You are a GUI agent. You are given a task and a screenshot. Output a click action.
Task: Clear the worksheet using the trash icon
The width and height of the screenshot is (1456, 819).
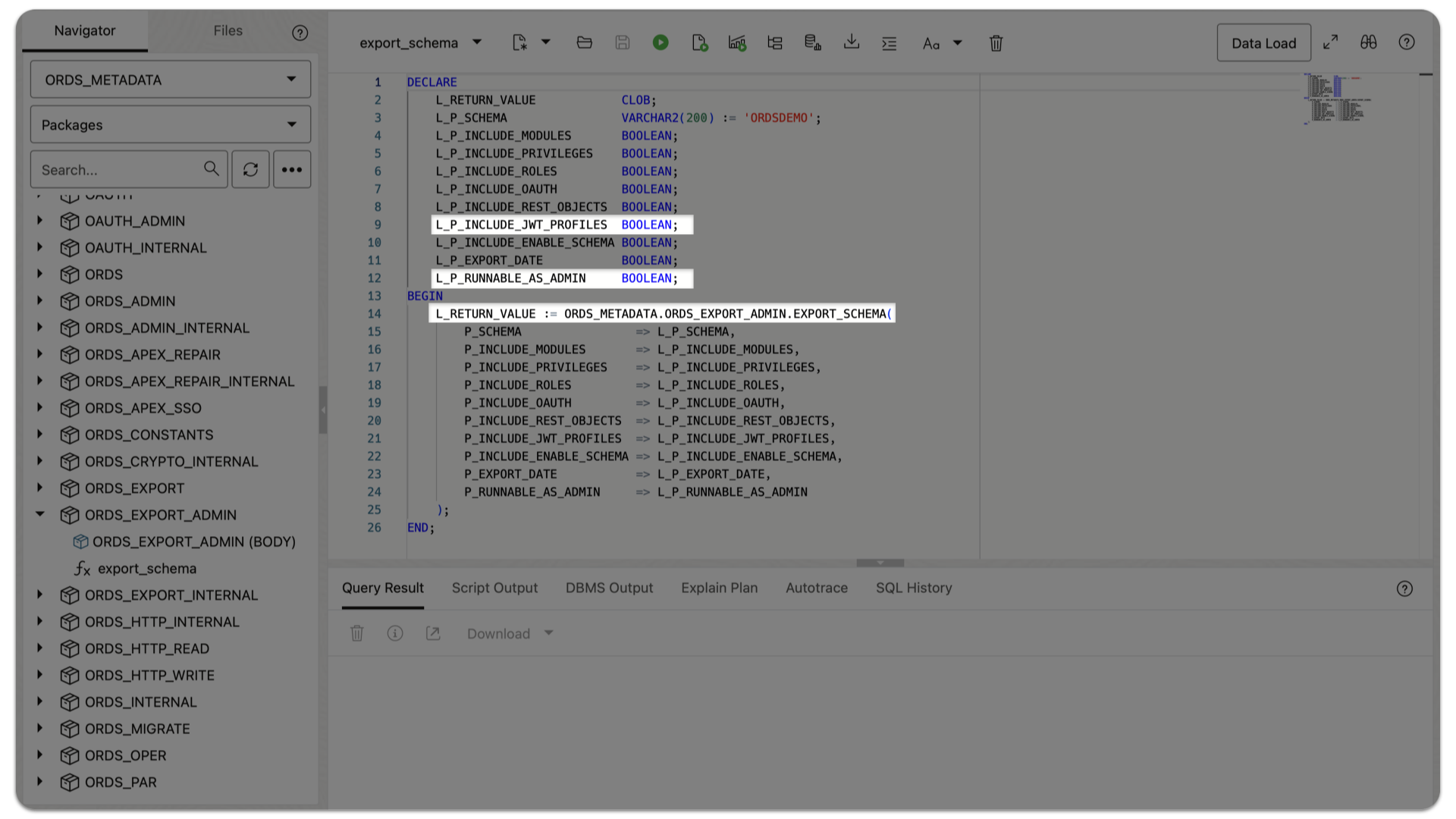(996, 43)
